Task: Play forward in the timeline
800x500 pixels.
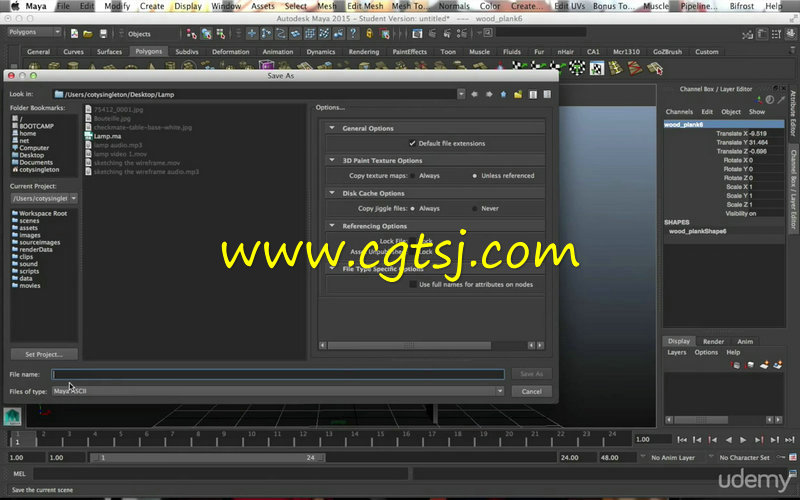Action: 743,439
